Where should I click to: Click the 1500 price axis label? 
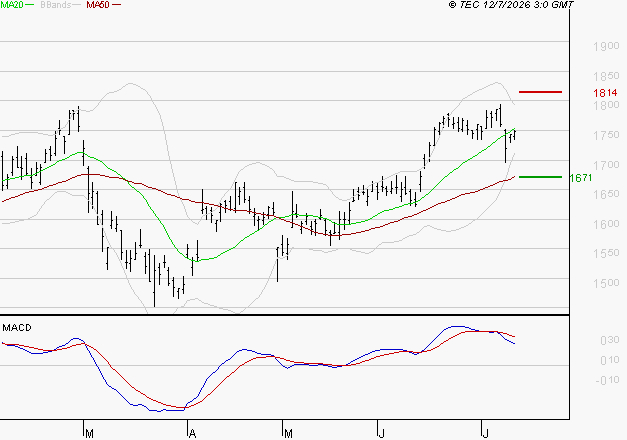pos(606,283)
